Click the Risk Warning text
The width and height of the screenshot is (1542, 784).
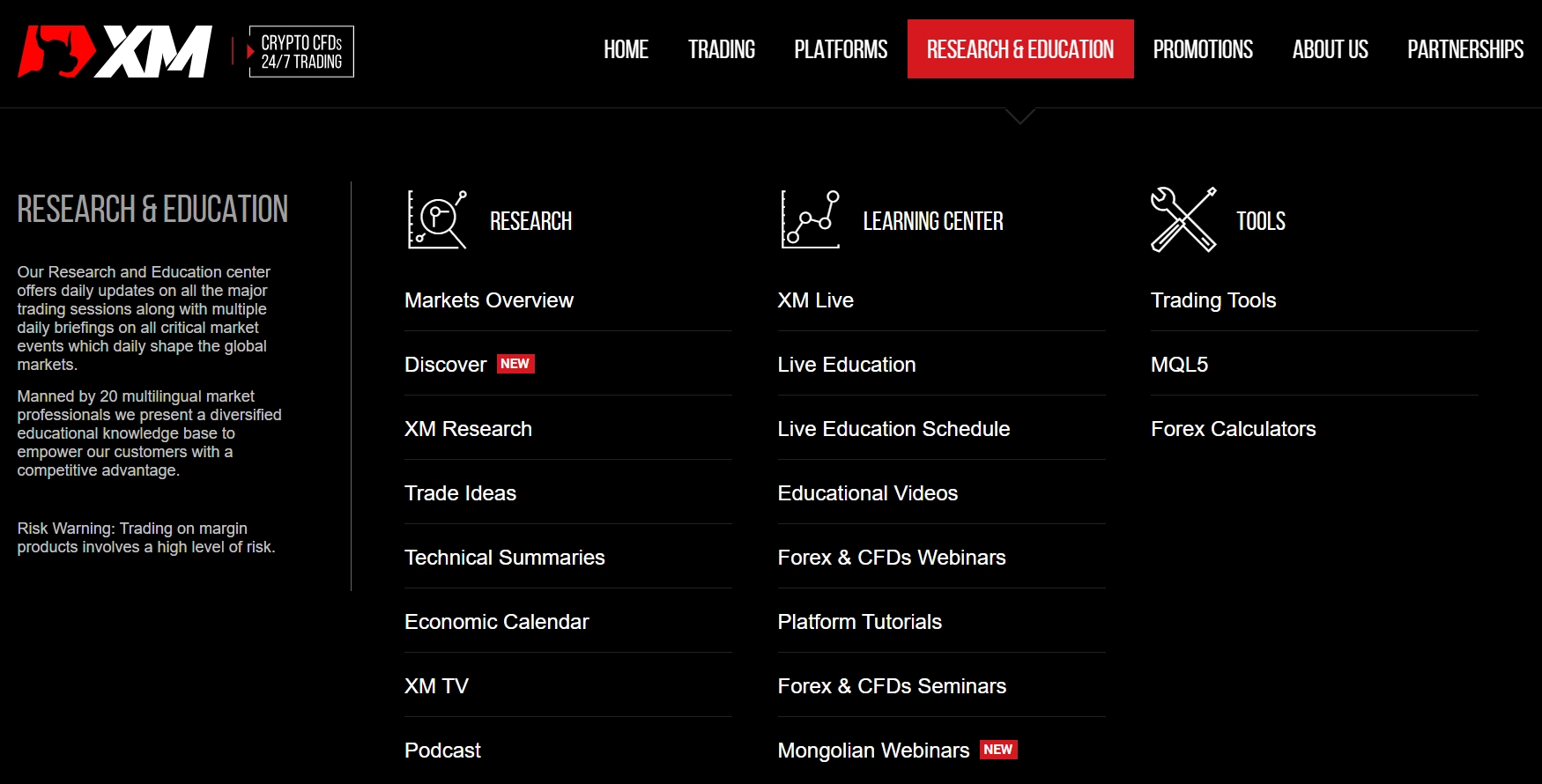(146, 537)
